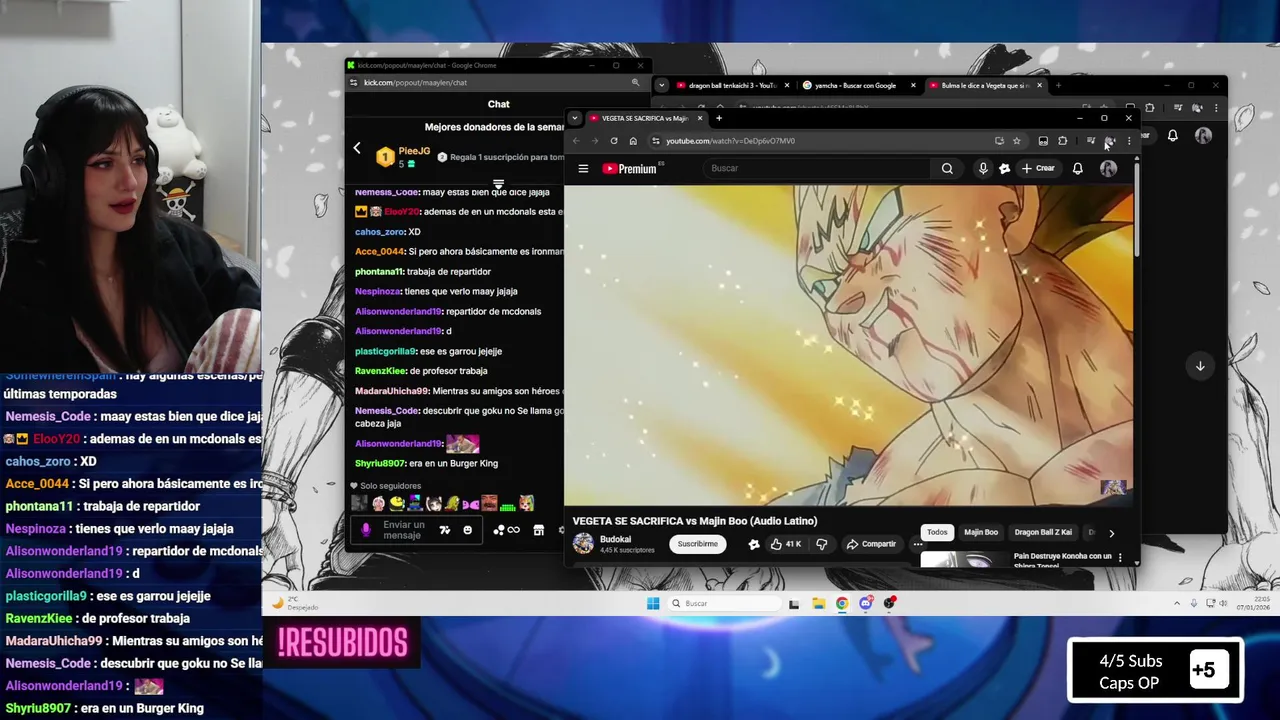Click the Suscribirme button
Image resolution: width=1280 pixels, height=720 pixels.
[697, 544]
